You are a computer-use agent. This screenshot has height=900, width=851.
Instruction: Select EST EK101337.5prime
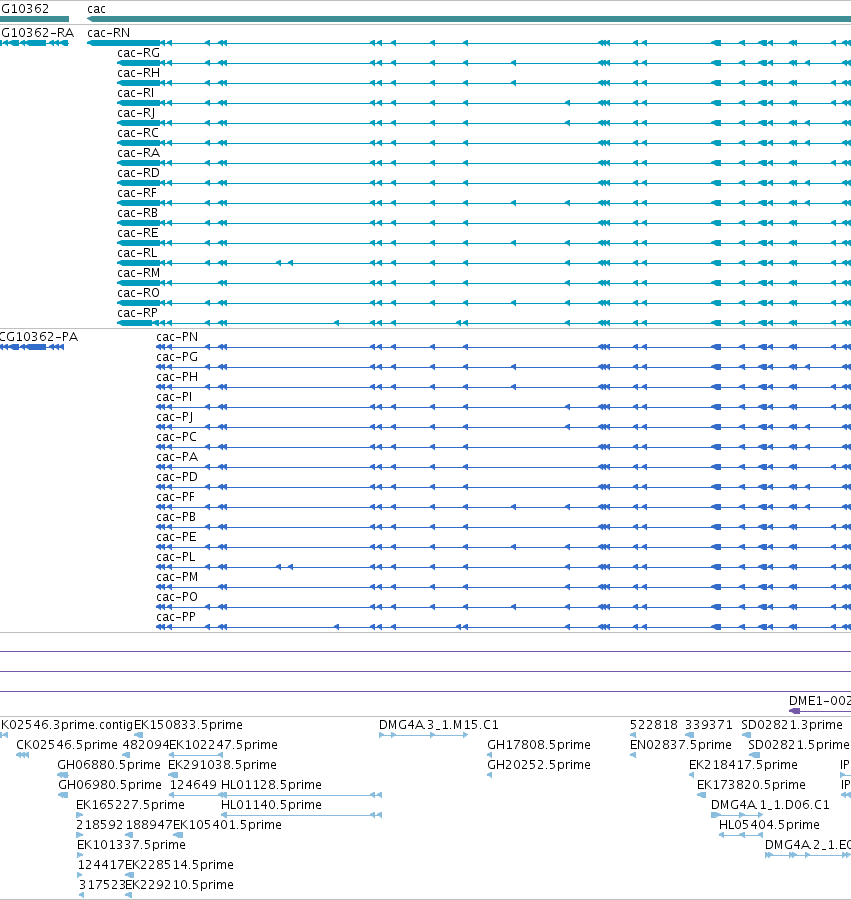pyautogui.click(x=131, y=845)
